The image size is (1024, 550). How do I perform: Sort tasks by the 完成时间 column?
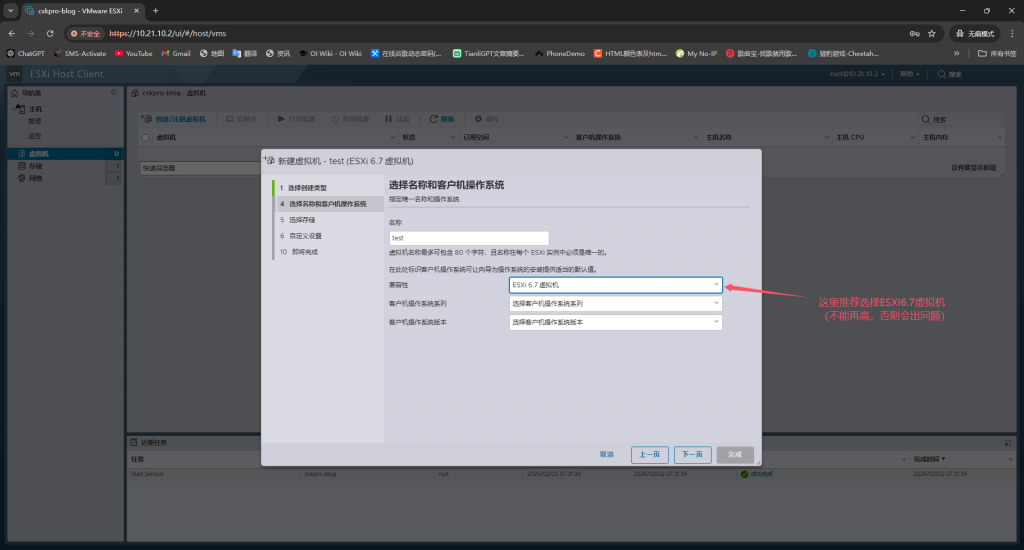click(929, 459)
